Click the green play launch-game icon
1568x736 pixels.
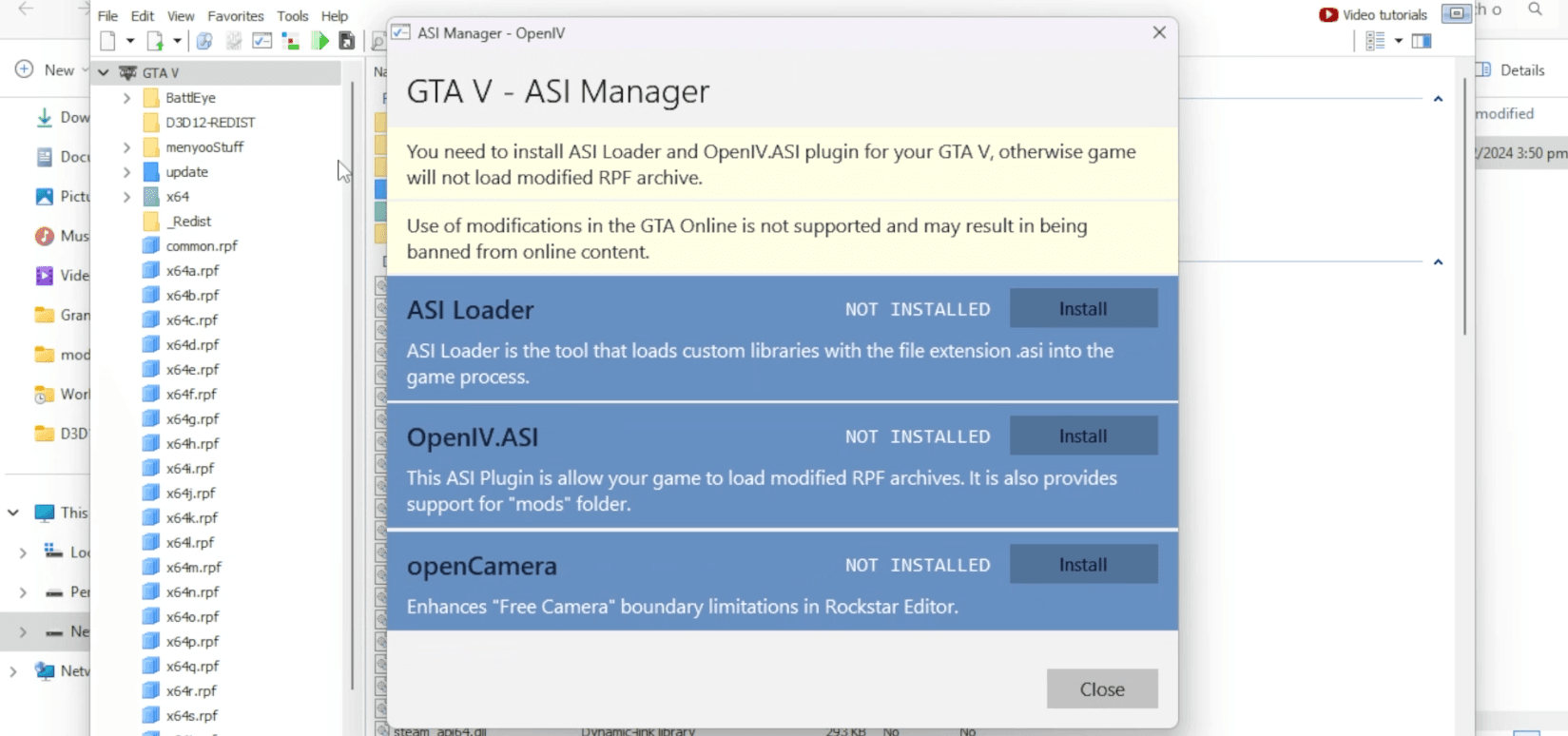point(320,41)
